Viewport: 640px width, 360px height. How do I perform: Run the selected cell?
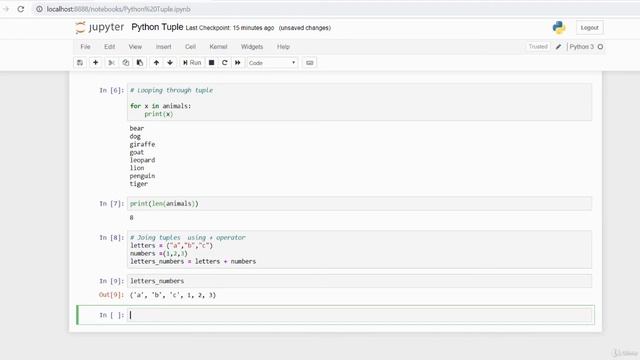[192, 63]
